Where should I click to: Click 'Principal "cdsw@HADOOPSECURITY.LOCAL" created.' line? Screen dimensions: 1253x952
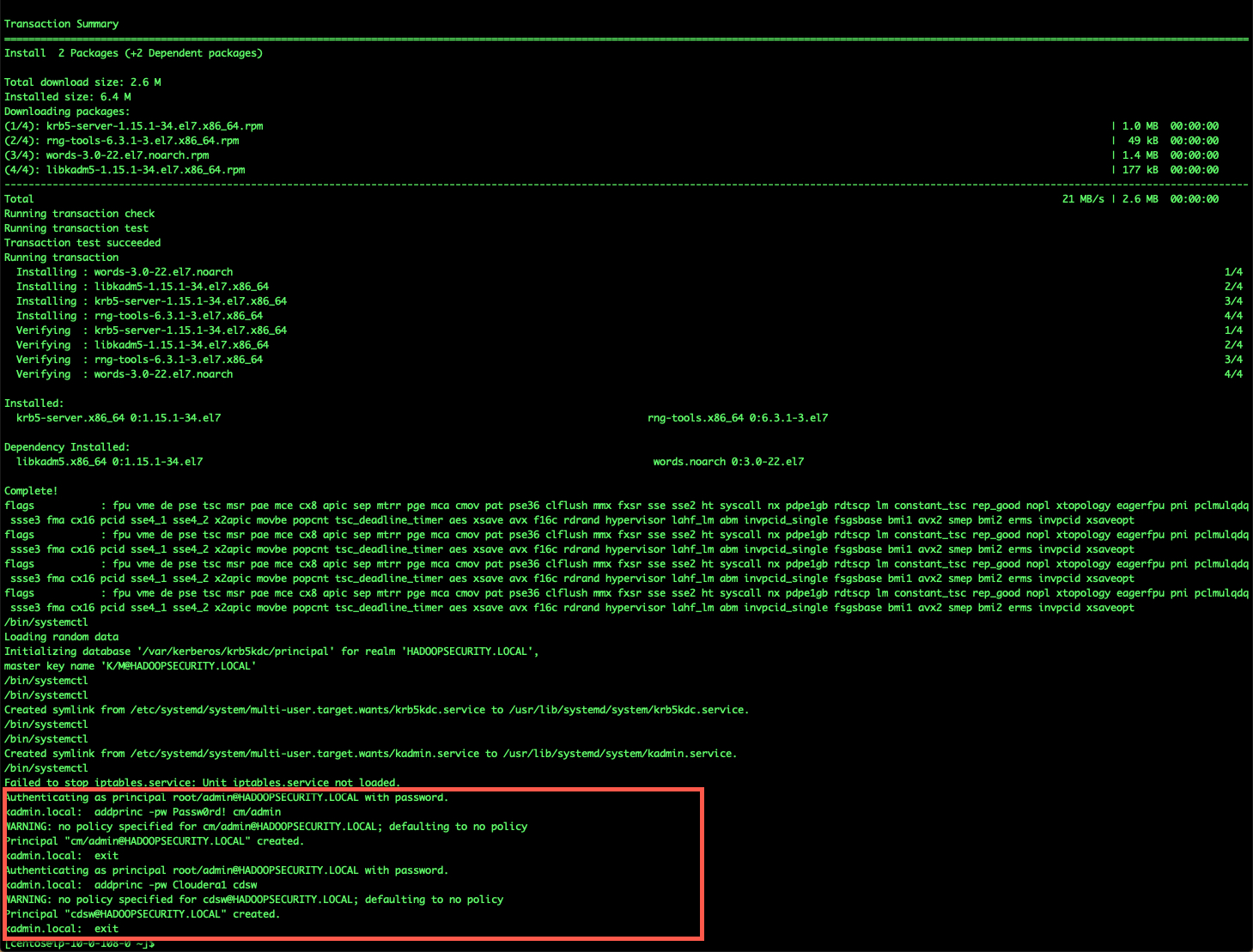[x=143, y=914]
